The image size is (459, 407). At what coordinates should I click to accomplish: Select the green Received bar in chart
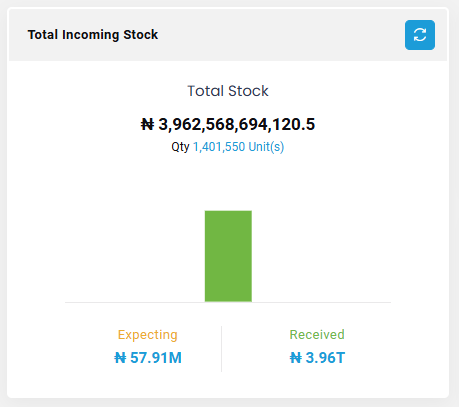[228, 256]
